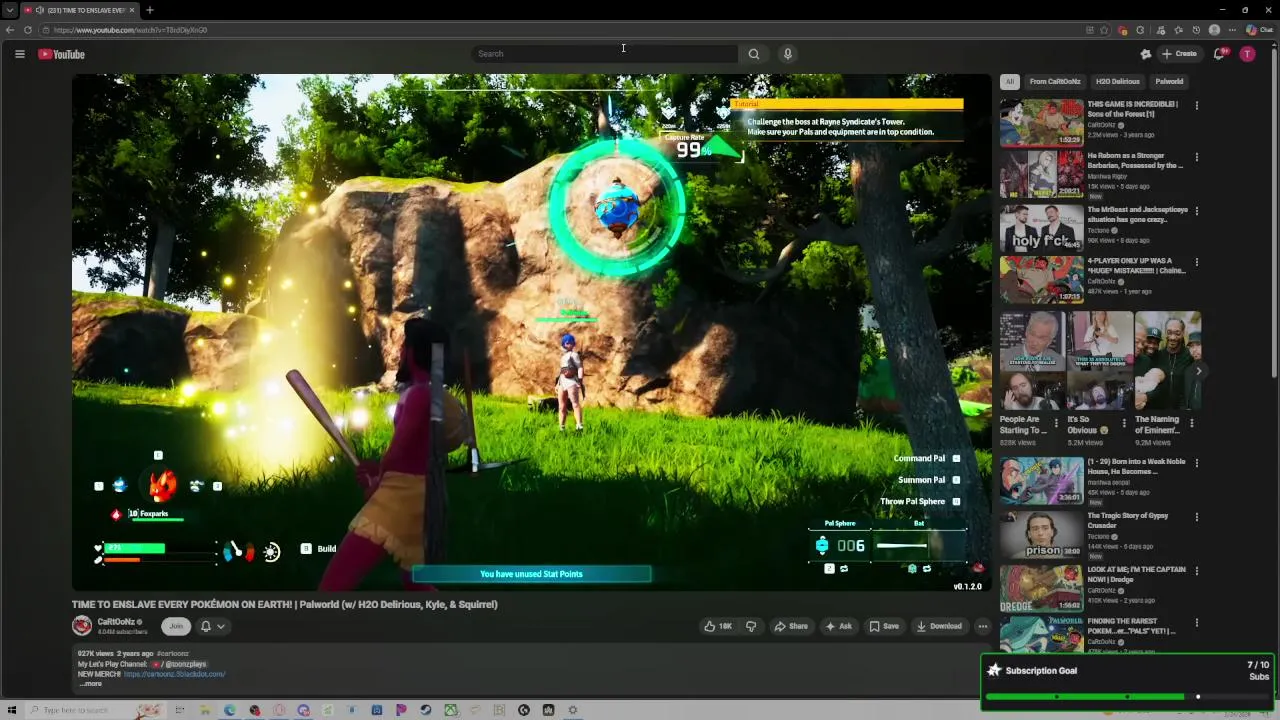This screenshot has height=720, width=1280.
Task: Share the video
Action: (x=791, y=626)
